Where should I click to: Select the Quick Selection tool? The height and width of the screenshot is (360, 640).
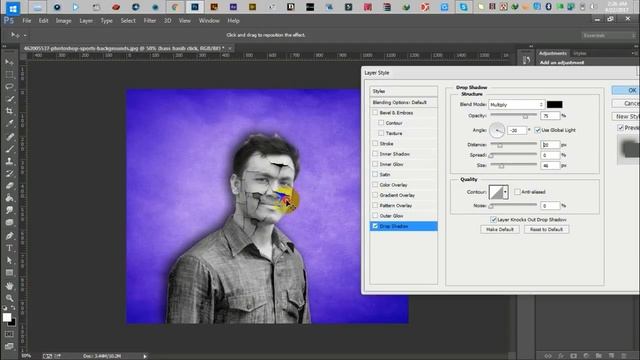coord(9,99)
